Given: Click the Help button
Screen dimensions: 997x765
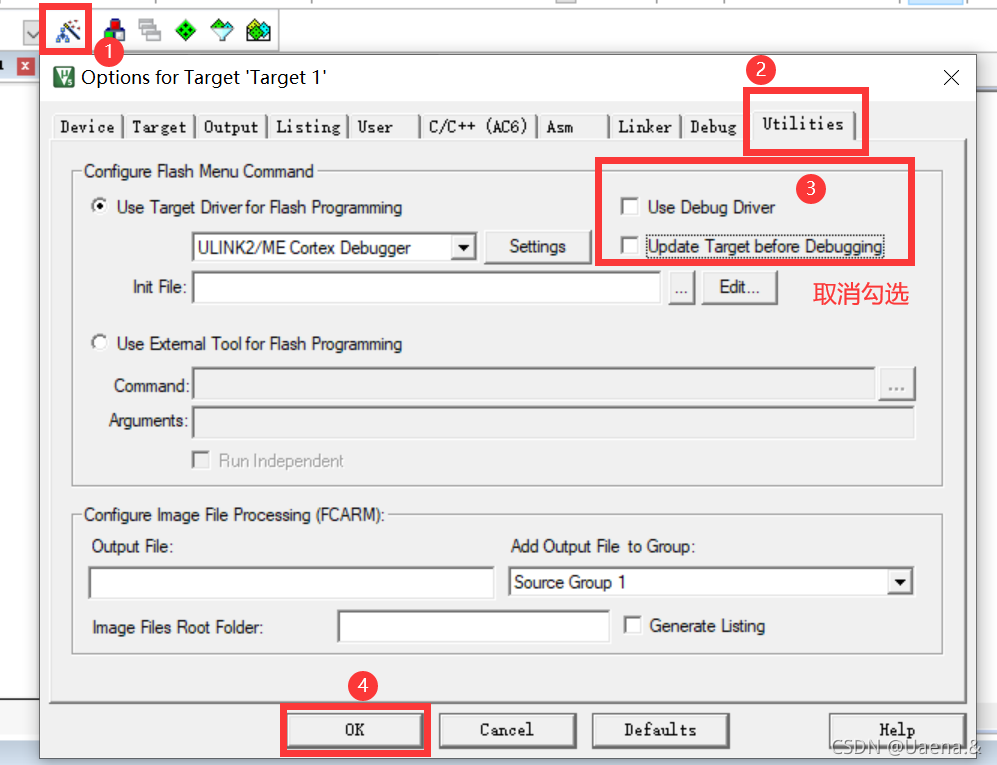Looking at the screenshot, I should coord(897,730).
